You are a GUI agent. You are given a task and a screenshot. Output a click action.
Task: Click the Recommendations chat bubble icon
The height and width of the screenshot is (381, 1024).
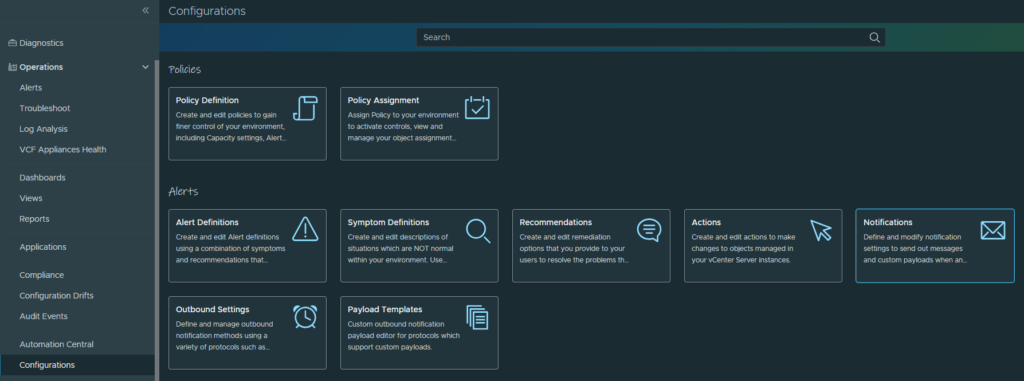[649, 230]
